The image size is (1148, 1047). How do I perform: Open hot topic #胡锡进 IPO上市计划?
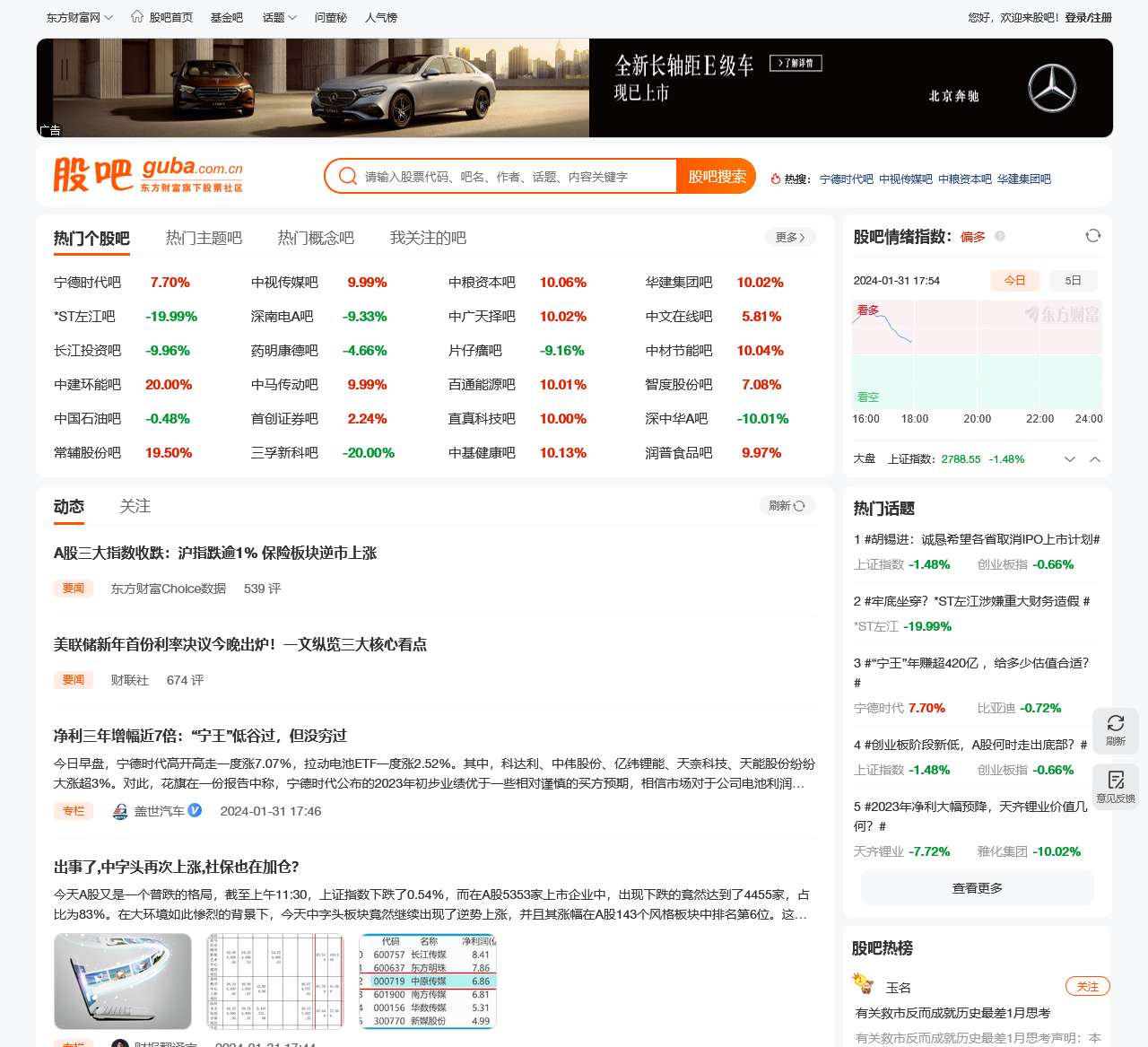click(977, 539)
